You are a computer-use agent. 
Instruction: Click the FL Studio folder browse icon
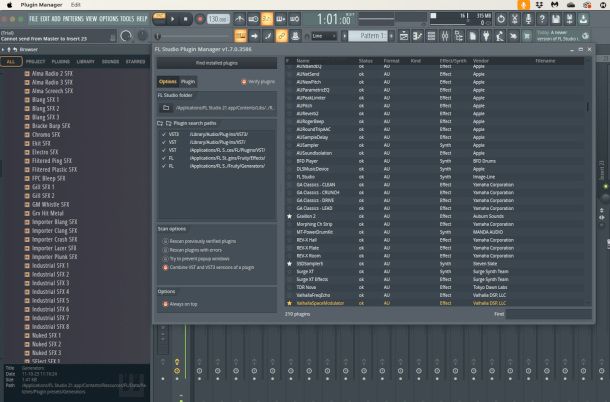tap(166, 108)
